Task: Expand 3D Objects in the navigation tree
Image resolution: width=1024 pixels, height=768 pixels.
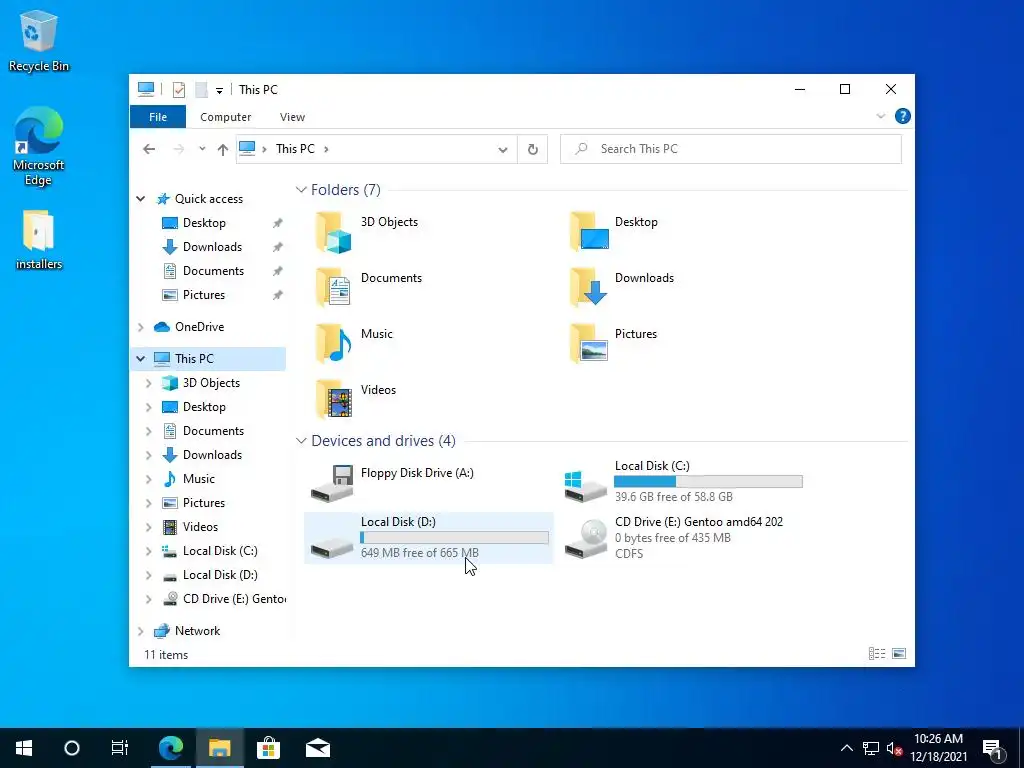Action: [x=149, y=383]
